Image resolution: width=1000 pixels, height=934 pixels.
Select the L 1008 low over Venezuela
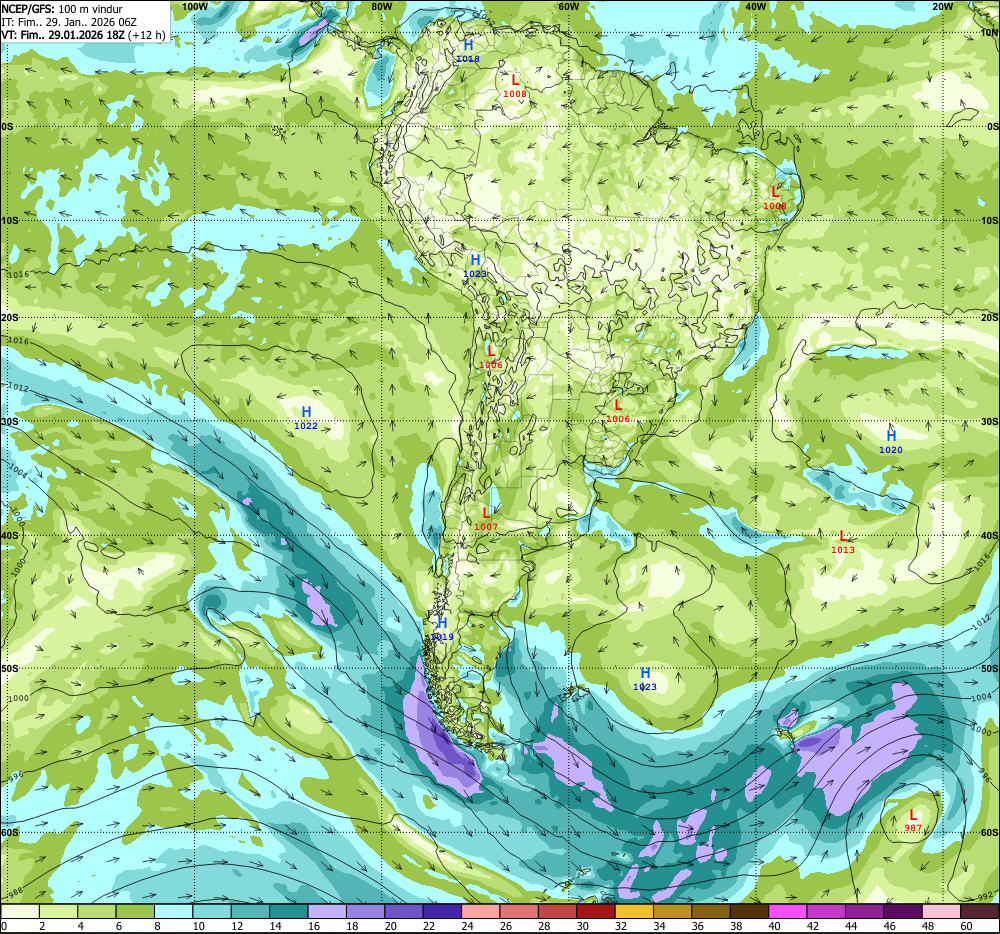515,86
